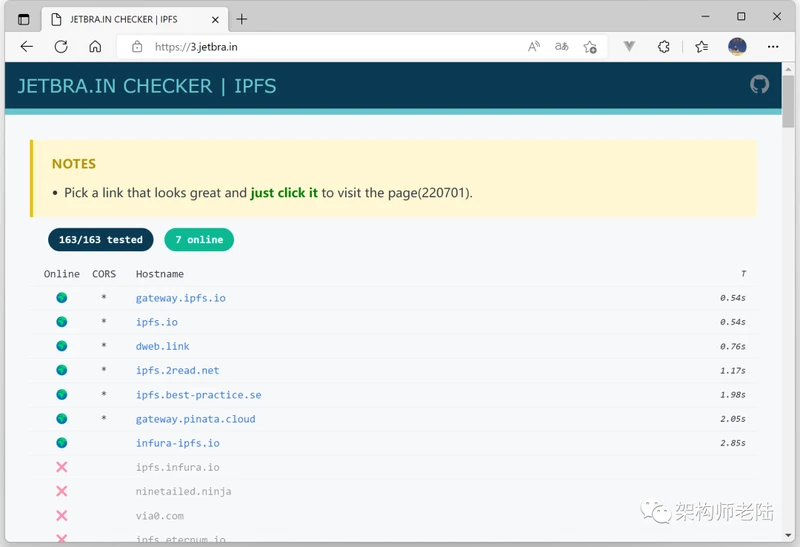Click globe icon for infura-ipfs.io row
Image resolution: width=800 pixels, height=547 pixels.
coord(62,442)
